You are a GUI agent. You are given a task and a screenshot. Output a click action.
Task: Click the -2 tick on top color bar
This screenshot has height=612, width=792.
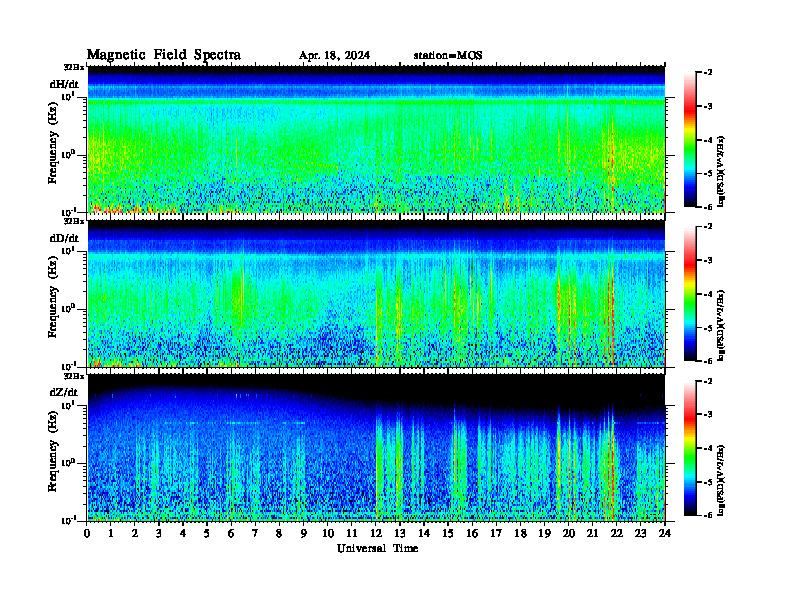[x=707, y=73]
